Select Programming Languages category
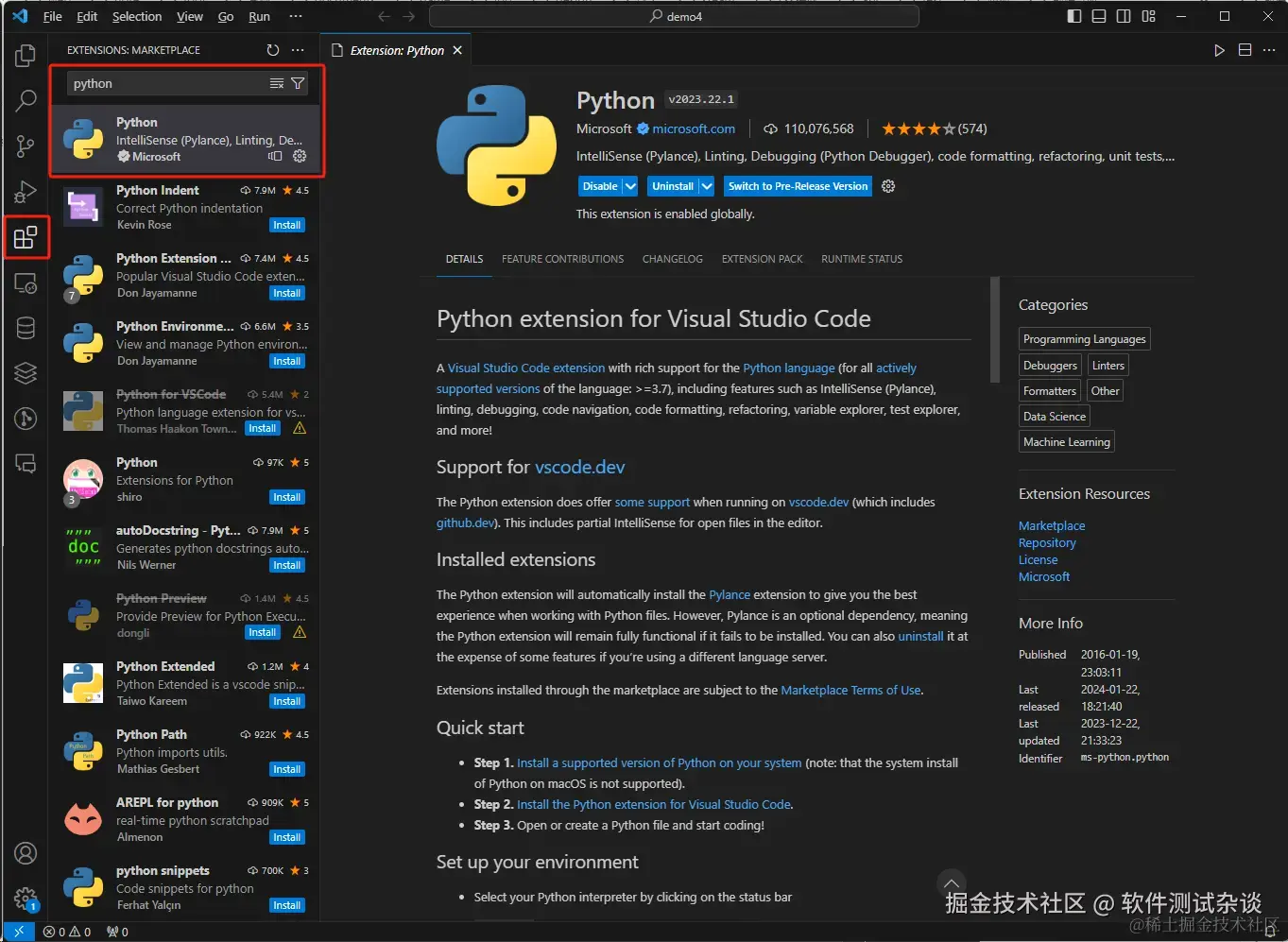The image size is (1288, 942). pyautogui.click(x=1085, y=339)
